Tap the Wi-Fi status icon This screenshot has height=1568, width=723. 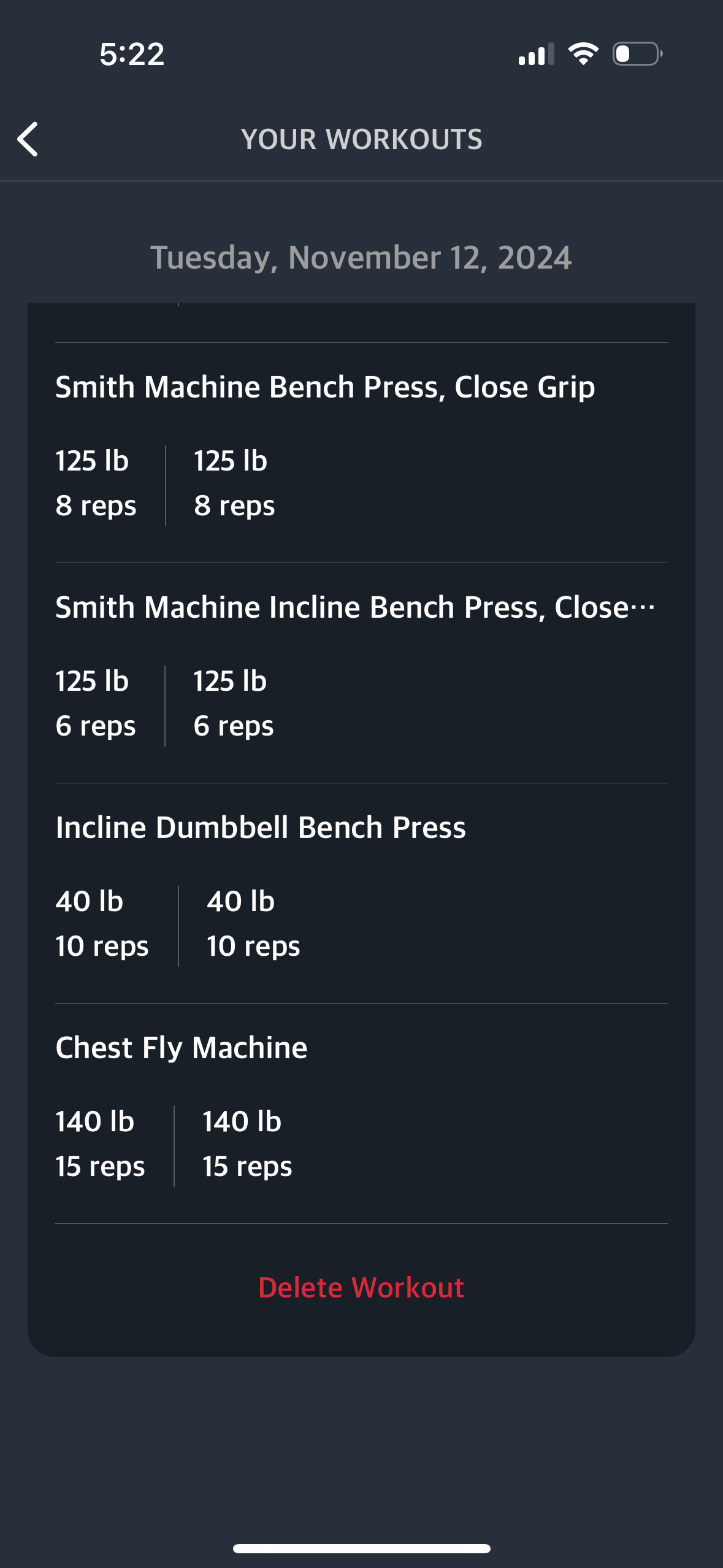click(583, 54)
